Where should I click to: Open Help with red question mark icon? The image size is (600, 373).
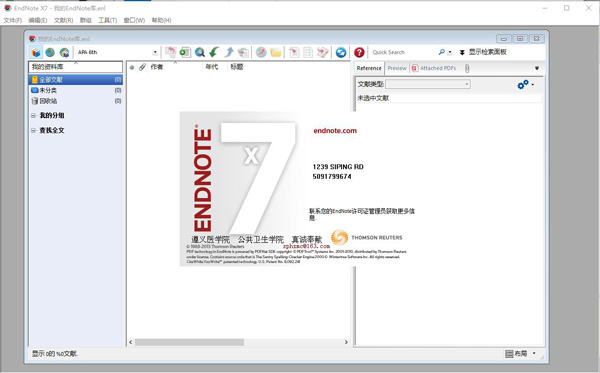click(359, 52)
